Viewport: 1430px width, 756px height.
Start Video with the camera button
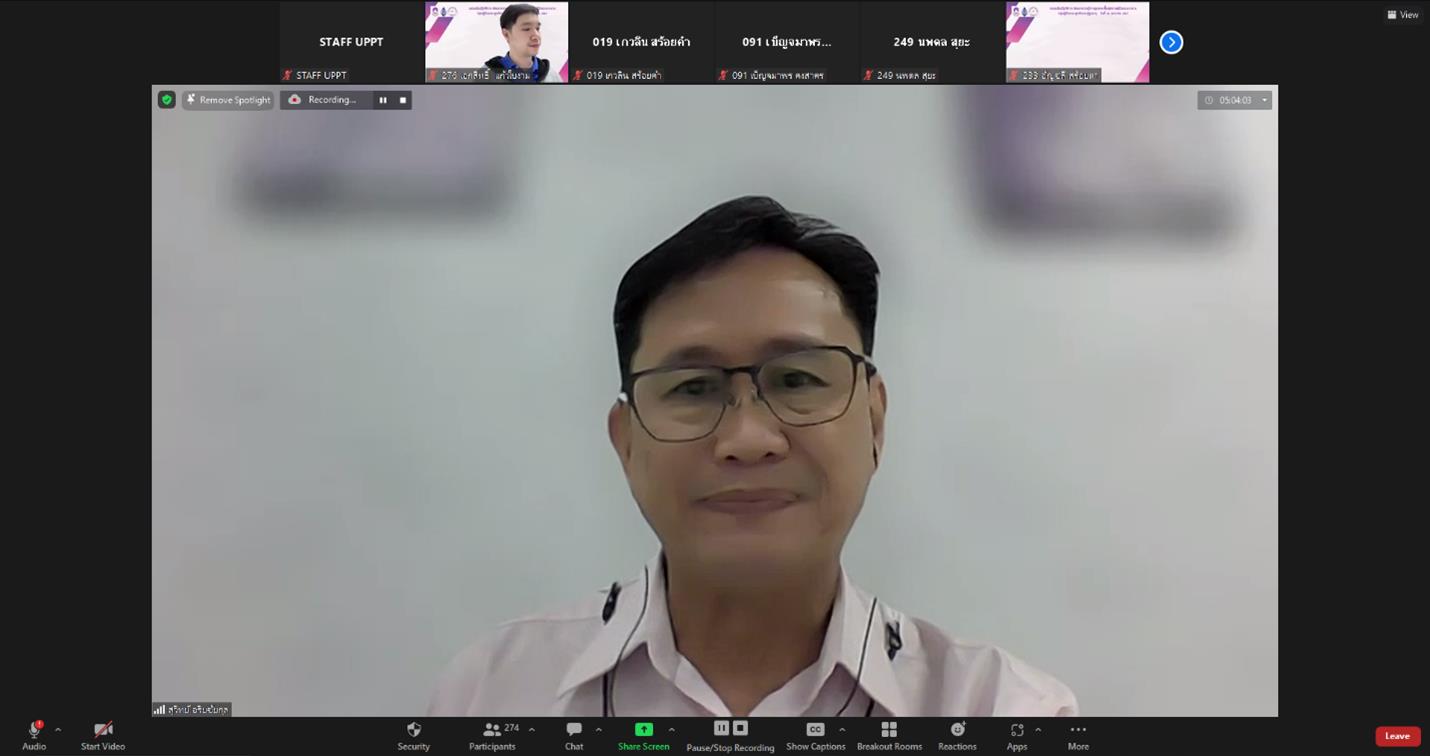coord(103,736)
